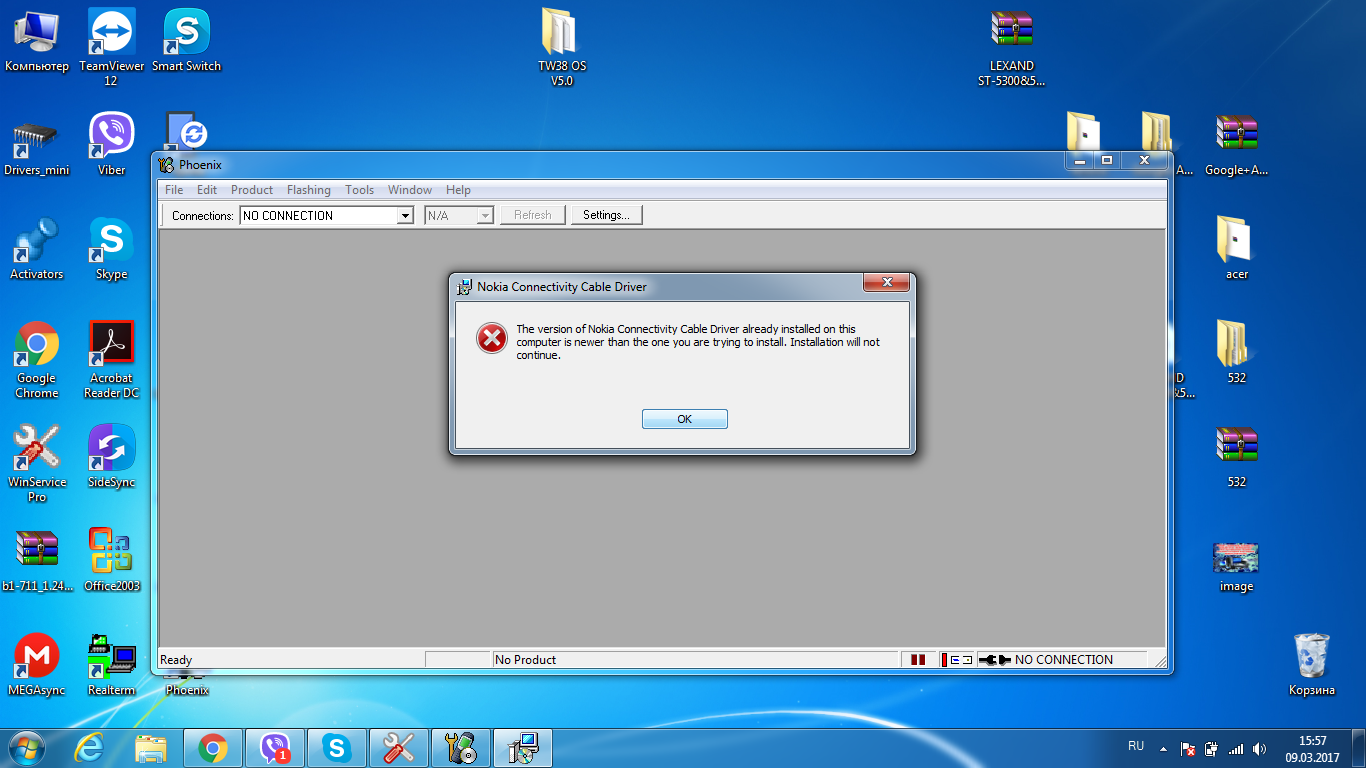The height and width of the screenshot is (768, 1366).
Task: Select the Smart Switch desktop icon
Action: 186,42
